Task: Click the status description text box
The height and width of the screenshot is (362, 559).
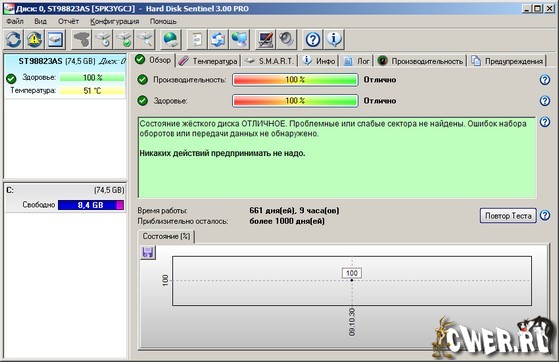Action: point(337,157)
